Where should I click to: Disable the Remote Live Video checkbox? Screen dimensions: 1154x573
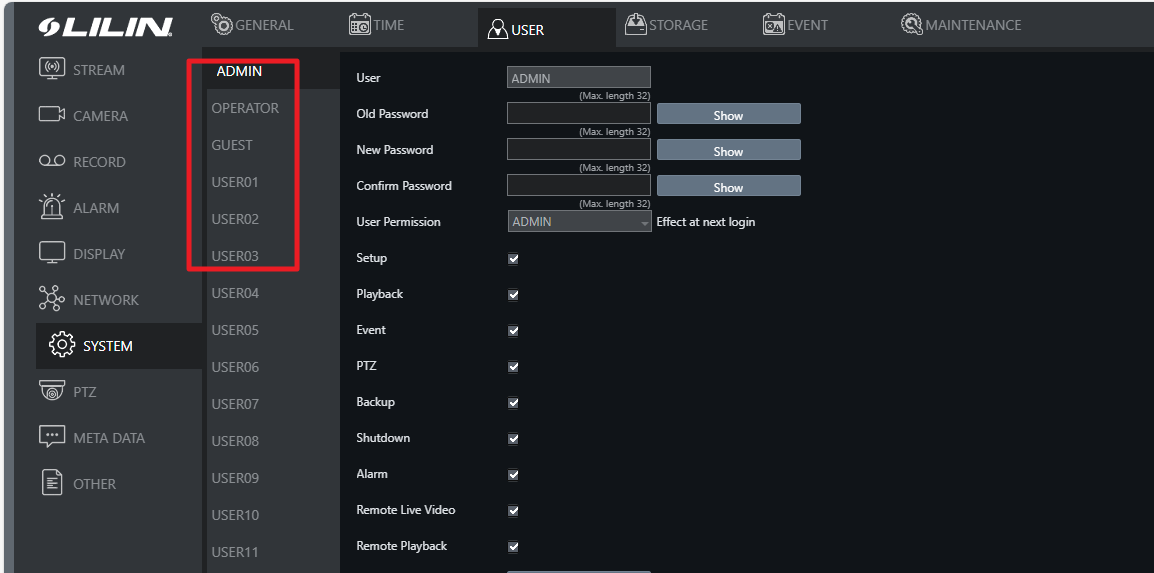click(513, 510)
